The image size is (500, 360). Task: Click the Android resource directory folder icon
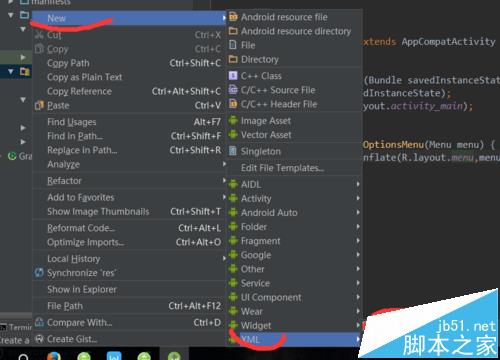click(233, 31)
